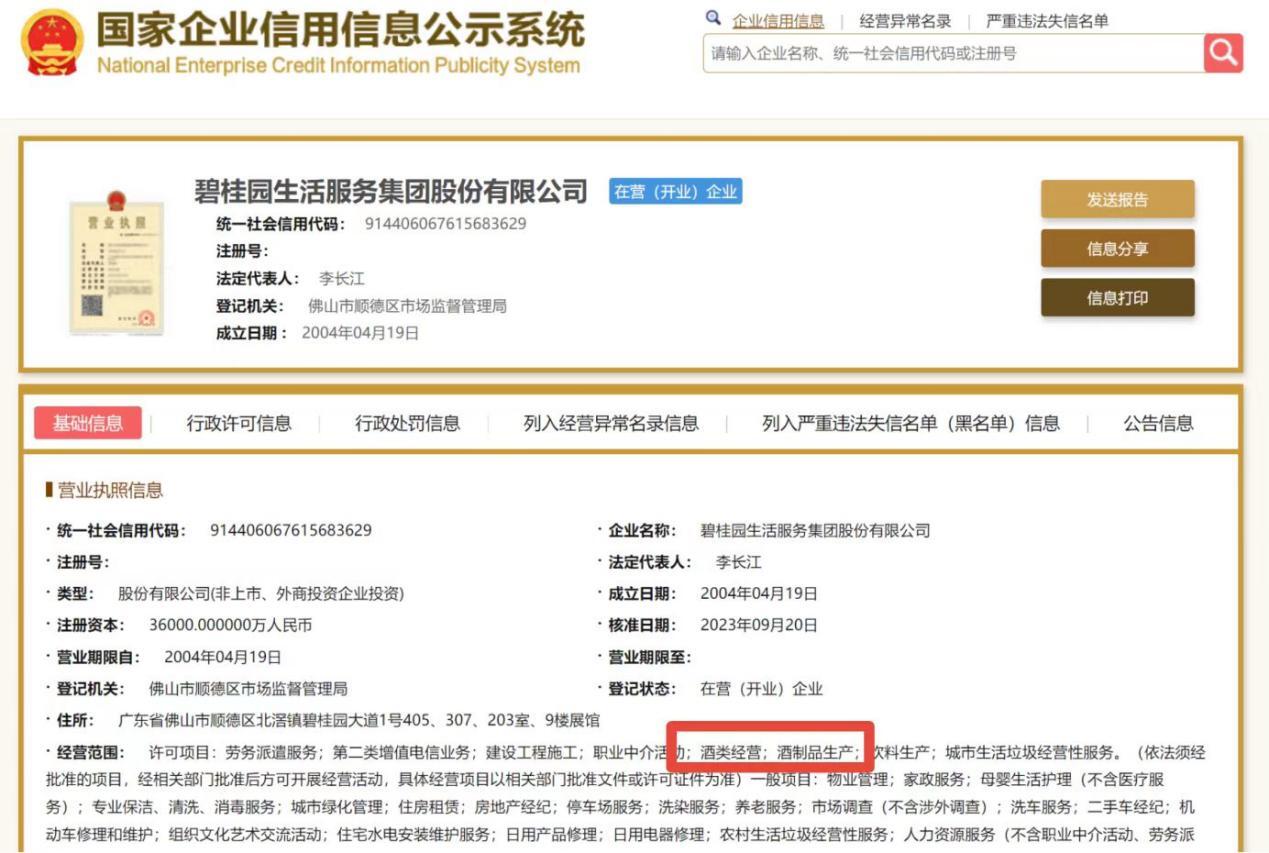Click the 营业期限自 date 2004年04月19日
Screen dimensions: 1269x853
[x=222, y=657]
